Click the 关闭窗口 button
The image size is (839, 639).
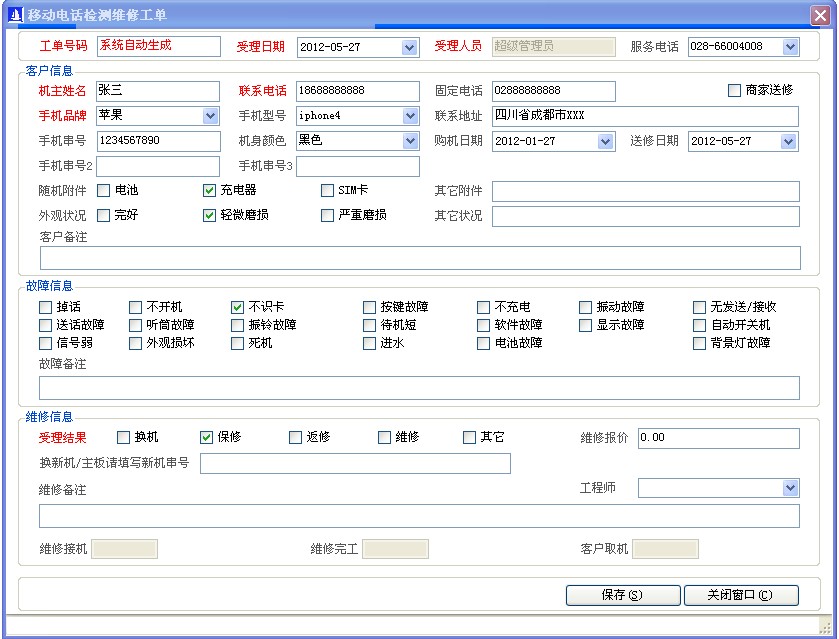click(x=740, y=594)
